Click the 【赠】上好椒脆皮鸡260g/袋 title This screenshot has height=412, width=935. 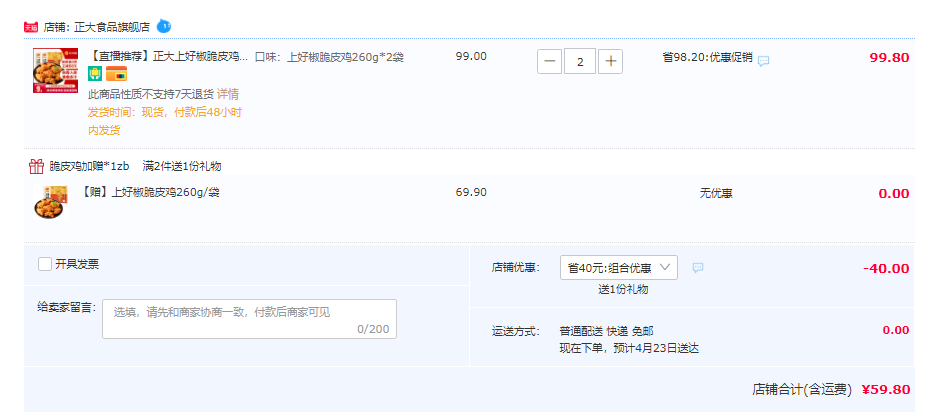tap(151, 193)
